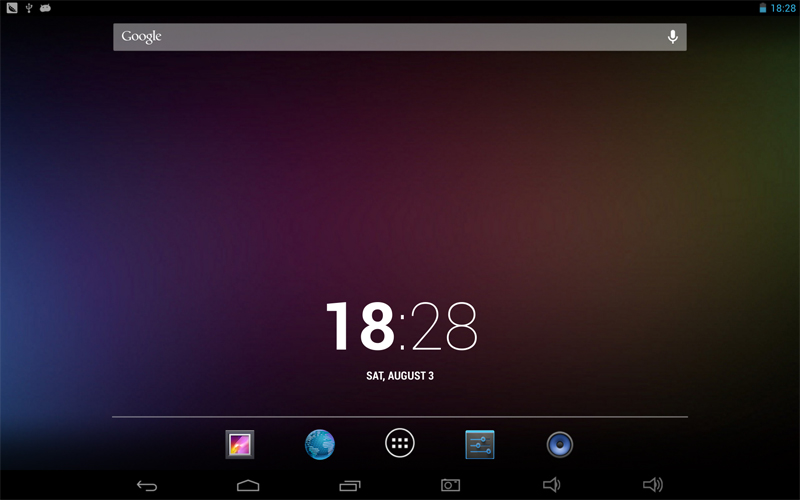Viewport: 800px width, 500px height.
Task: Take a screenshot with camera button
Action: [451, 485]
